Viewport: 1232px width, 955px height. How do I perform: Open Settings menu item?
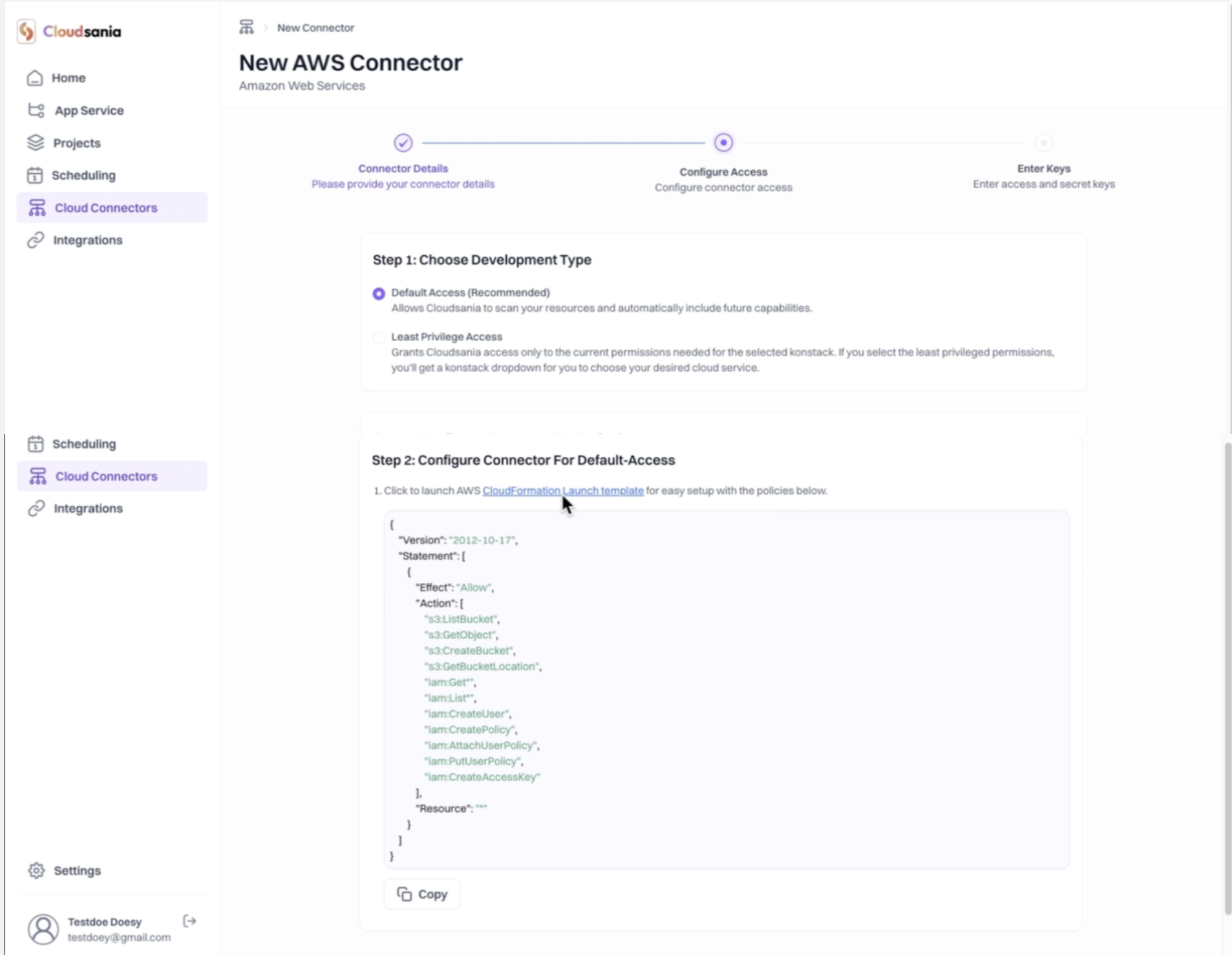tap(112, 870)
